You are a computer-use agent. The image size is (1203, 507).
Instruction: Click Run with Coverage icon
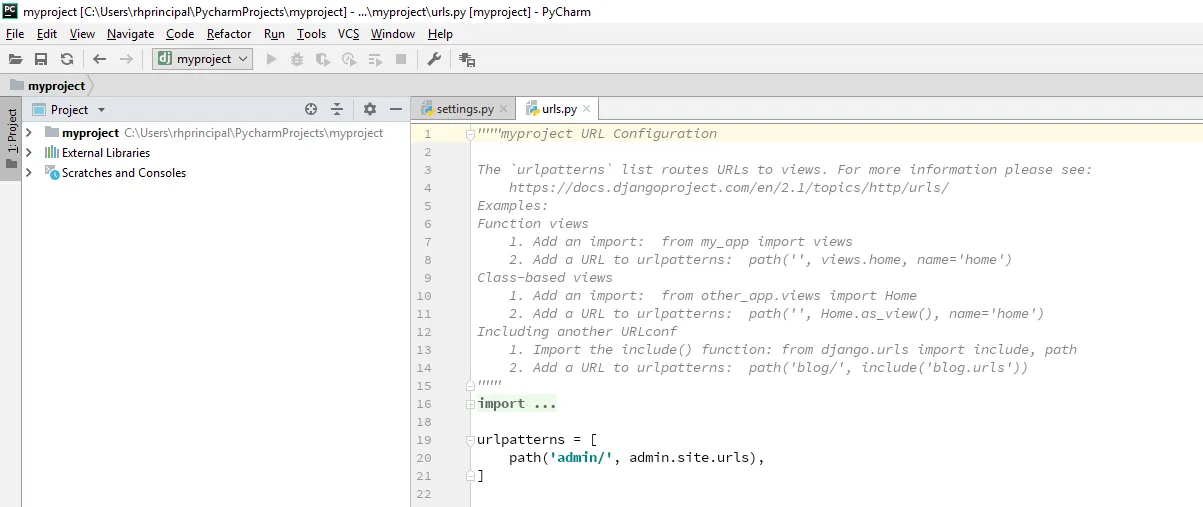click(323, 59)
